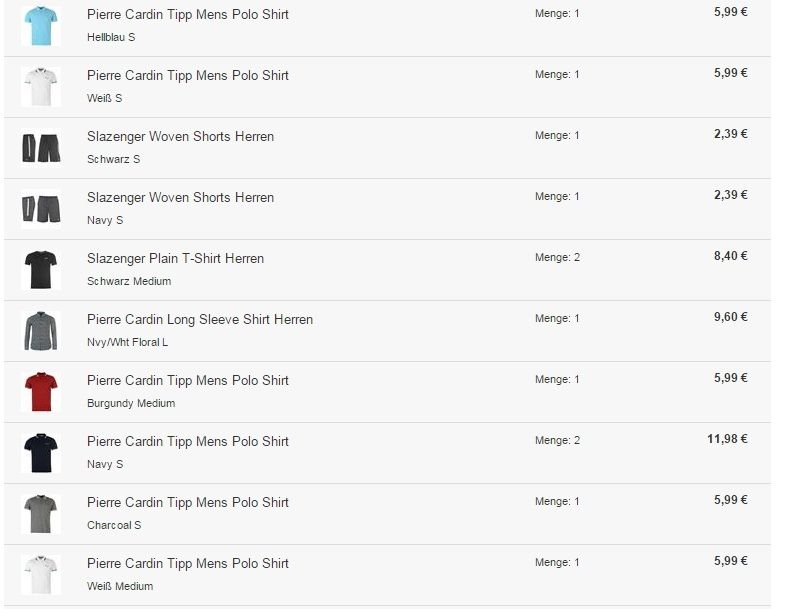
Task: Click the Pierre Cardin Long Sleeve Shirt Herren title
Action: (199, 319)
